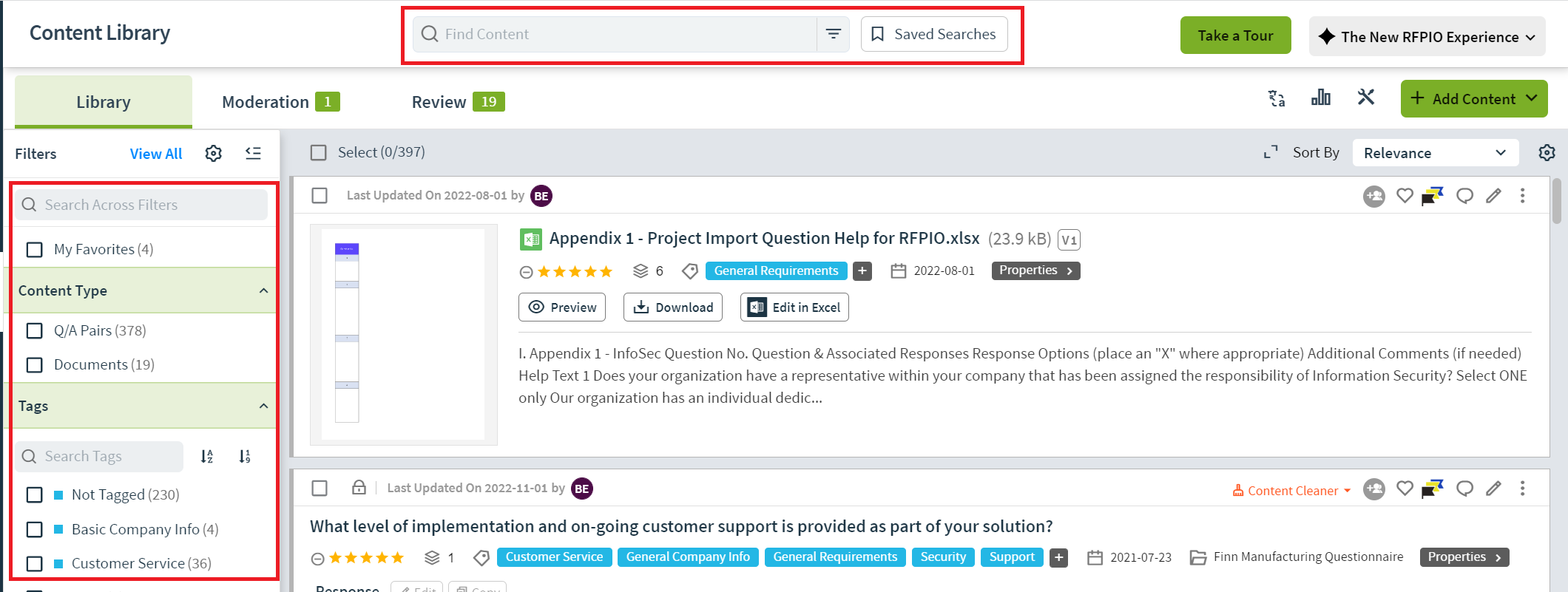Click View All filters link
The height and width of the screenshot is (592, 1568).
[156, 154]
